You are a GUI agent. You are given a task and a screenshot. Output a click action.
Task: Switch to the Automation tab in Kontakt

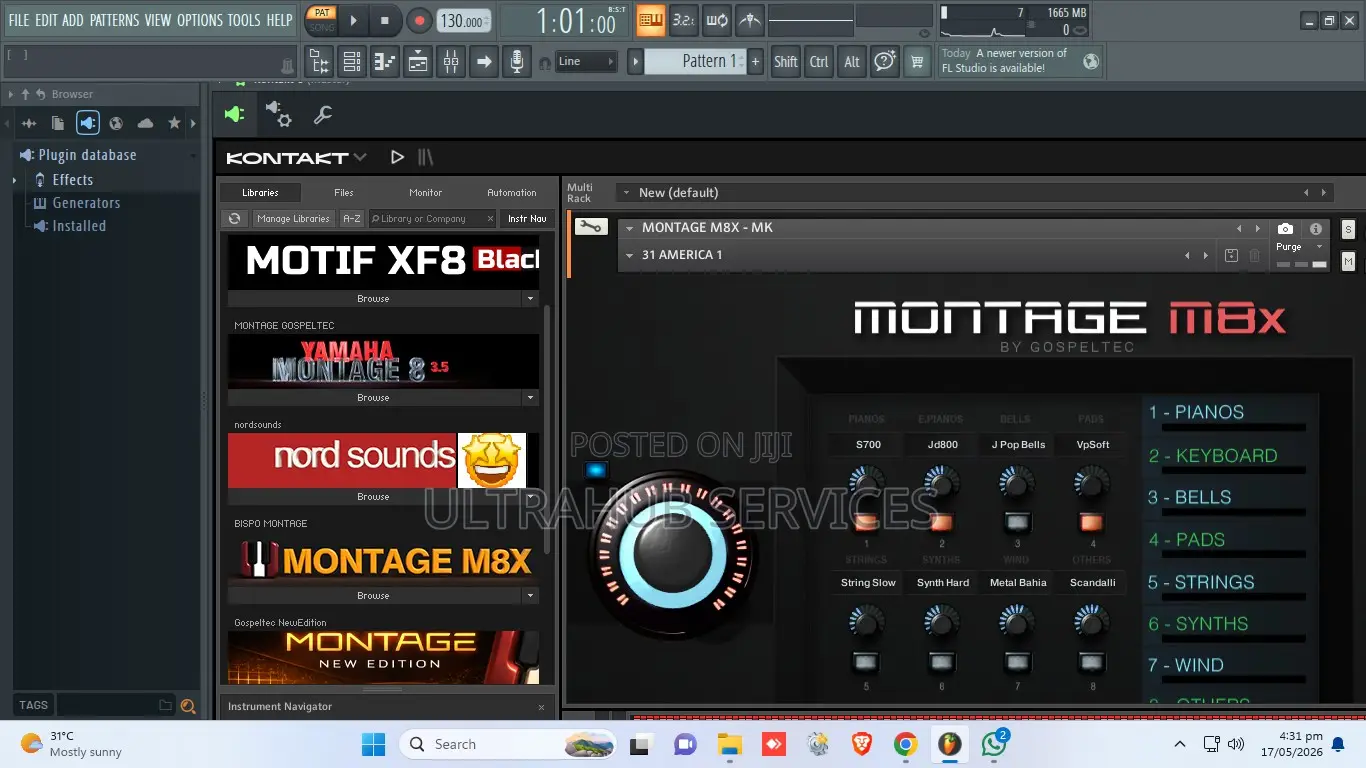512,192
